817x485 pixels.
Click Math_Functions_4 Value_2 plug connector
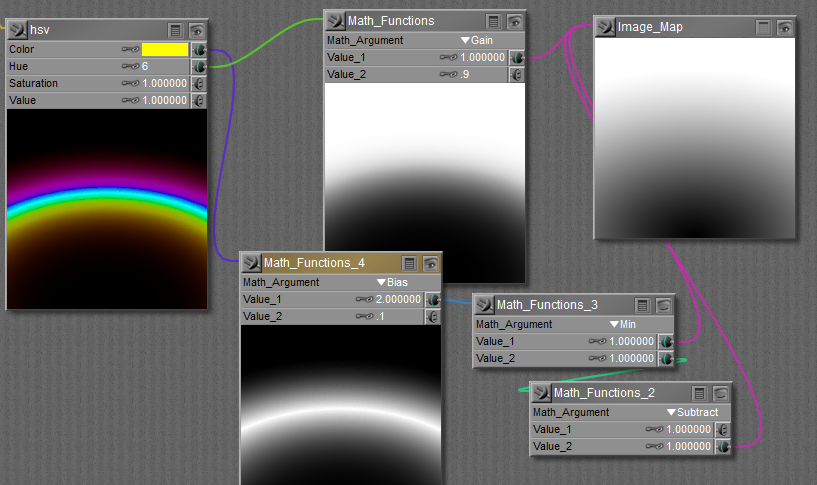point(432,317)
